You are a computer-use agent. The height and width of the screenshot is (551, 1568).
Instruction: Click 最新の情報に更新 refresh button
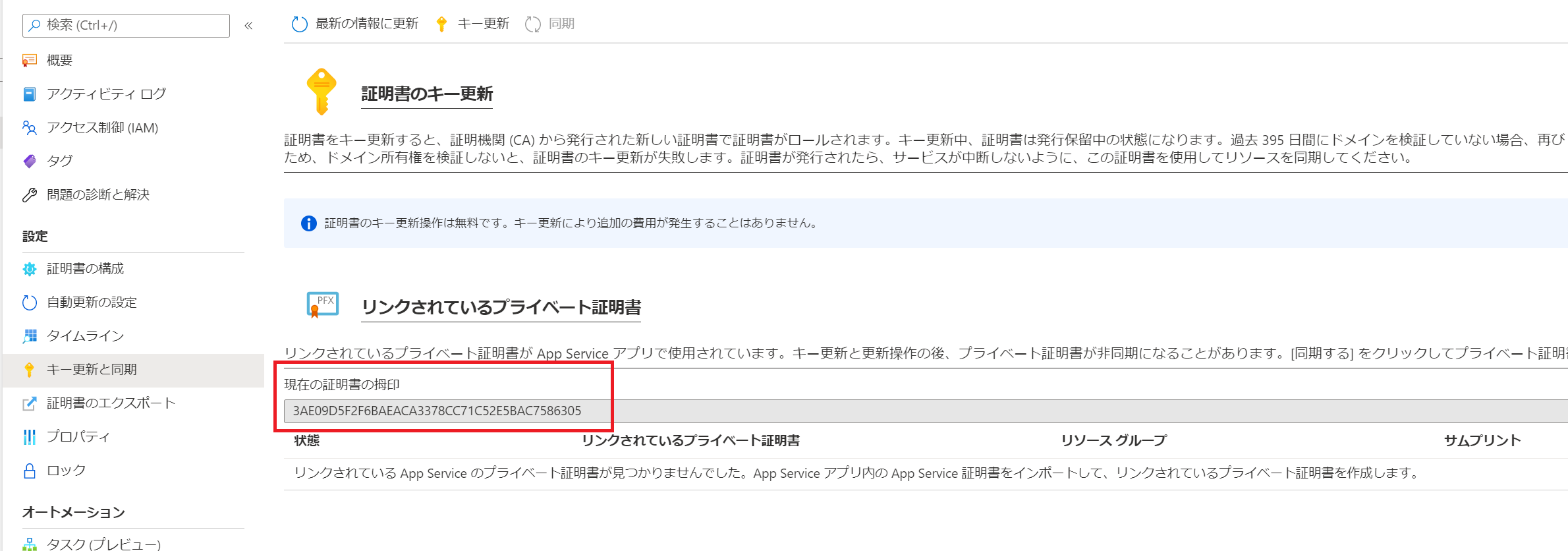355,24
